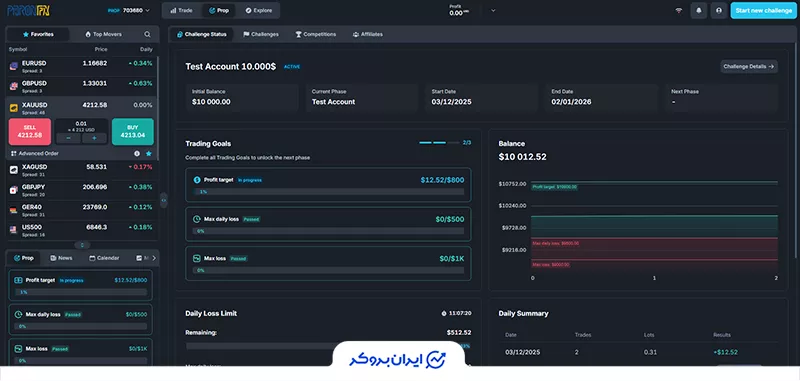Switch to the Prop top tab
The image size is (800, 381).
219,10
